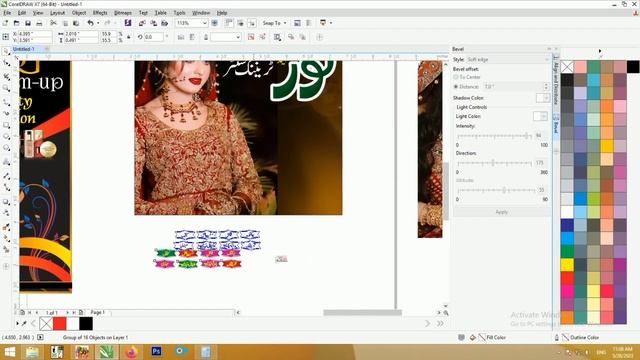Select the Crop tool in the toolbox
Image resolution: width=640 pixels, height=360 pixels.
(6, 76)
